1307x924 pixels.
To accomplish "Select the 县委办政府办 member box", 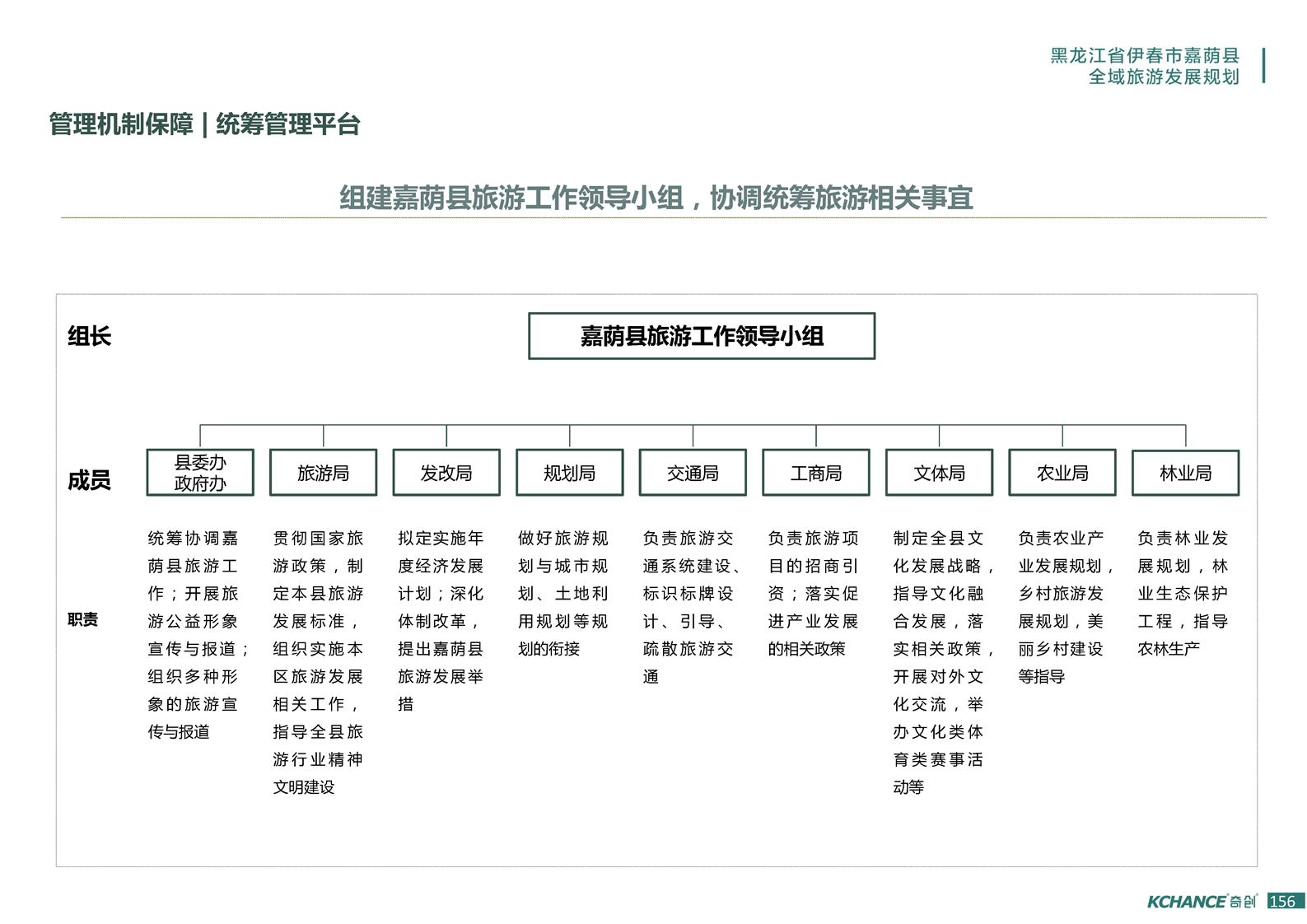I will coord(200,473).
